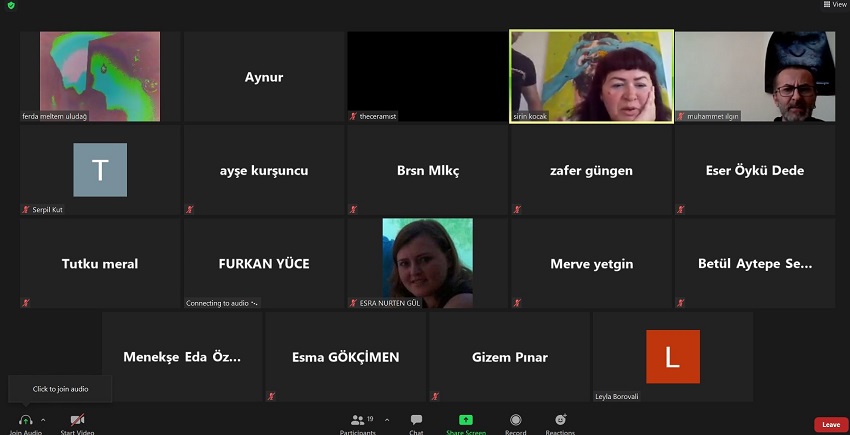Select sirin kocak's active video tile
This screenshot has height=435, width=850.
[x=590, y=76]
